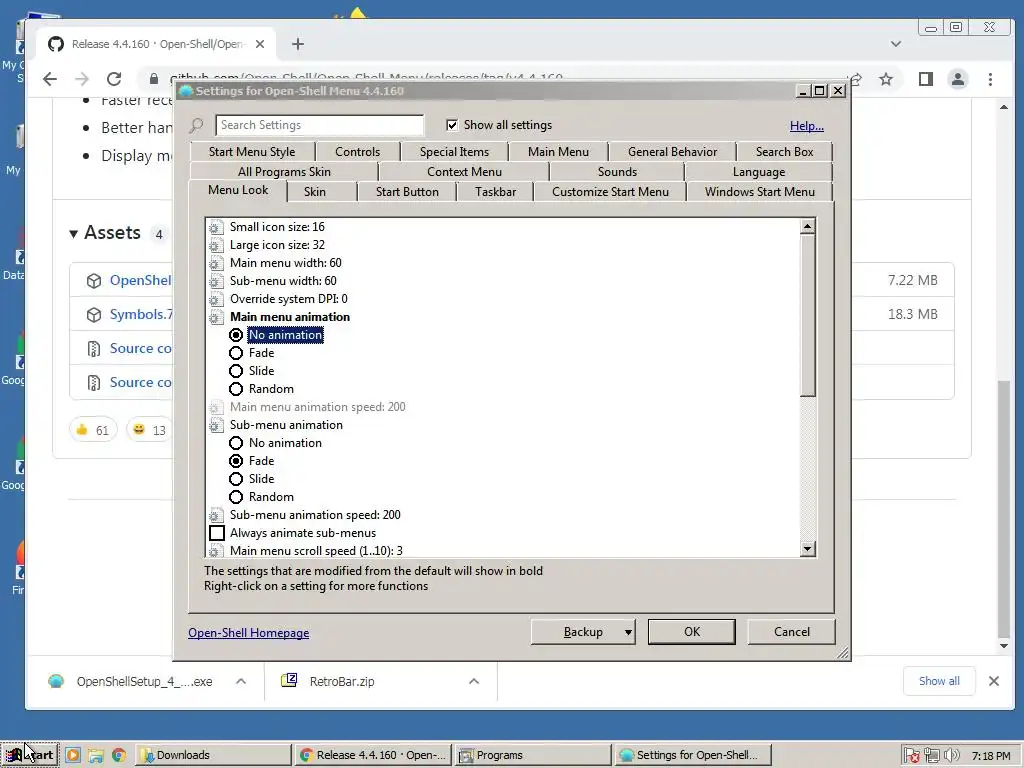The width and height of the screenshot is (1024, 768).
Task: Click the Sub-menu animation setting icon
Action: tap(216, 425)
